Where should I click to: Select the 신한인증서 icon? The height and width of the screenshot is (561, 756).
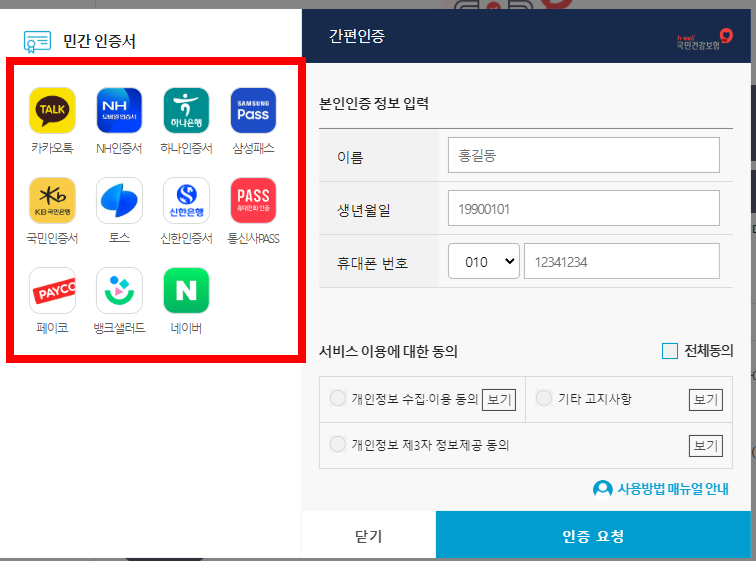(x=186, y=200)
